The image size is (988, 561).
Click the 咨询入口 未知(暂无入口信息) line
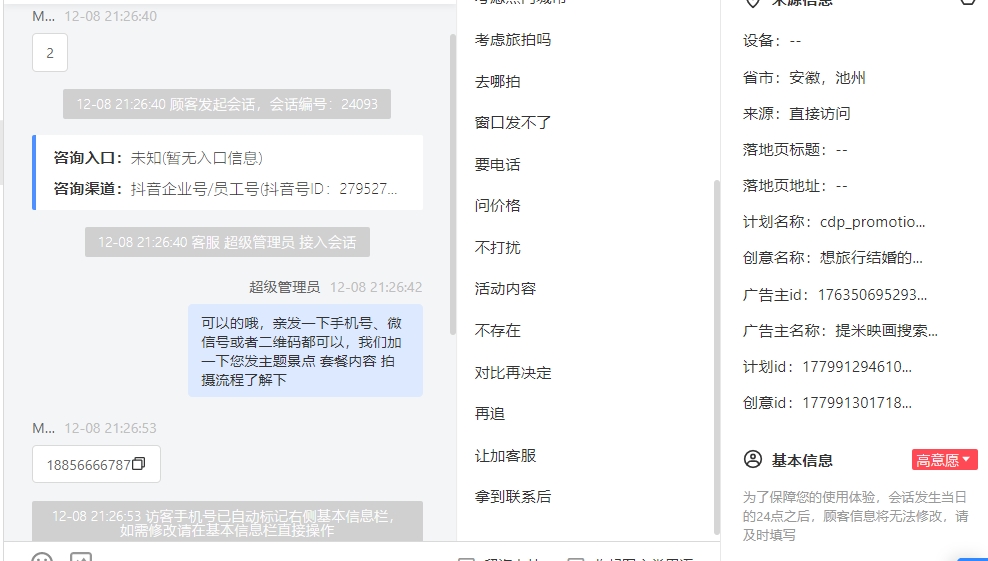[158, 158]
